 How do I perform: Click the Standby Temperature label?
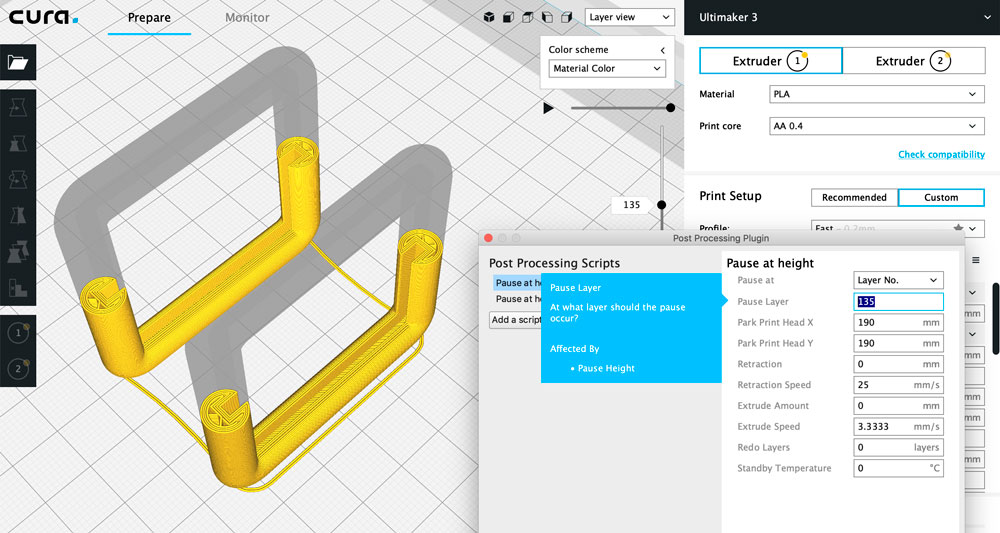click(x=784, y=468)
